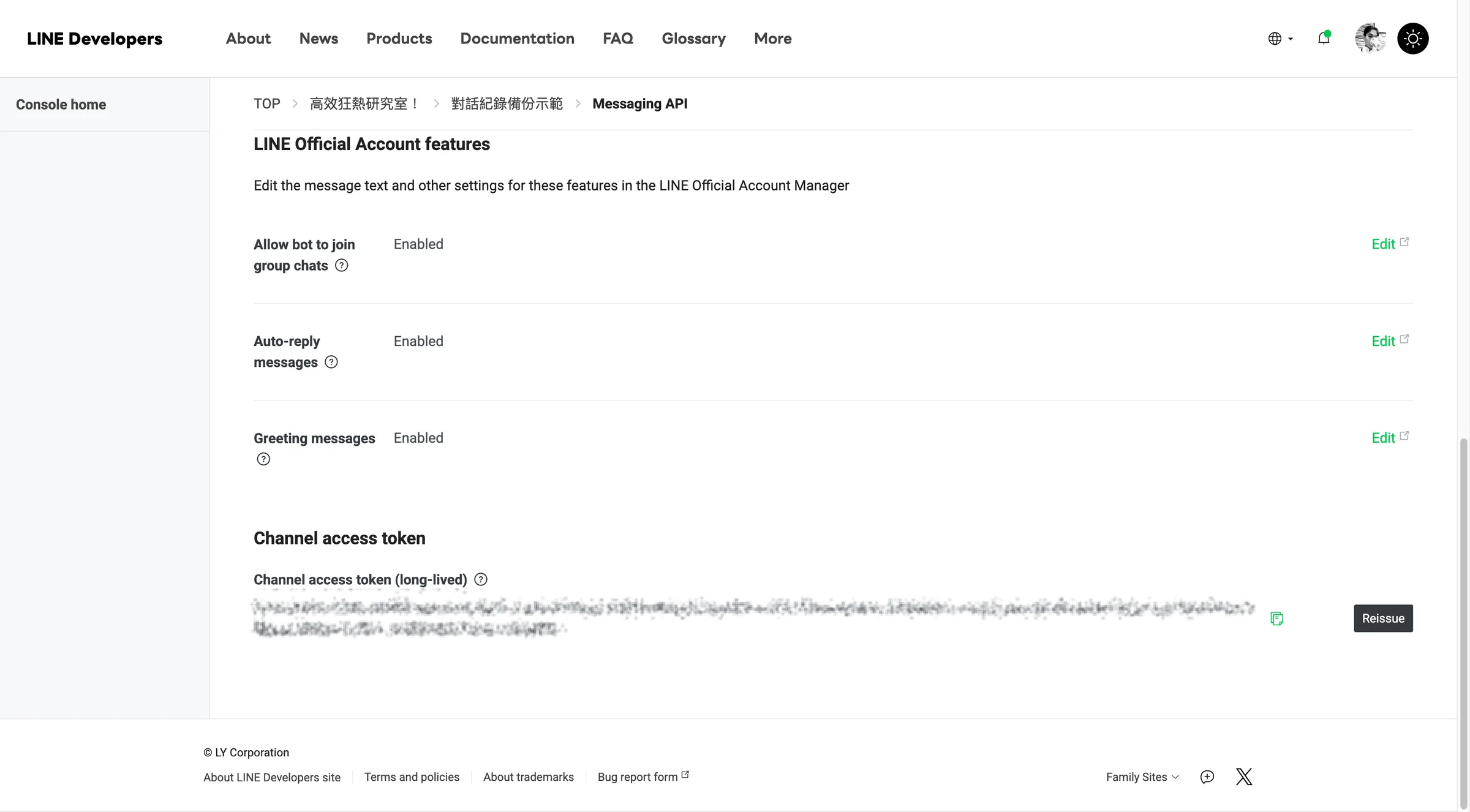1470x812 pixels.
Task: Click help icon for Greeting messages
Action: tap(263, 459)
